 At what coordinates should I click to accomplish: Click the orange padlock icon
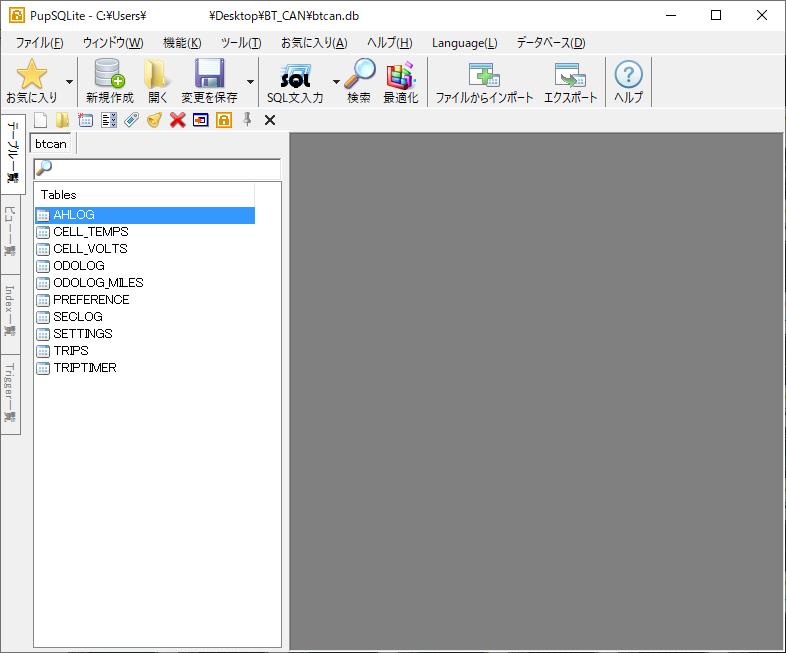pos(224,120)
